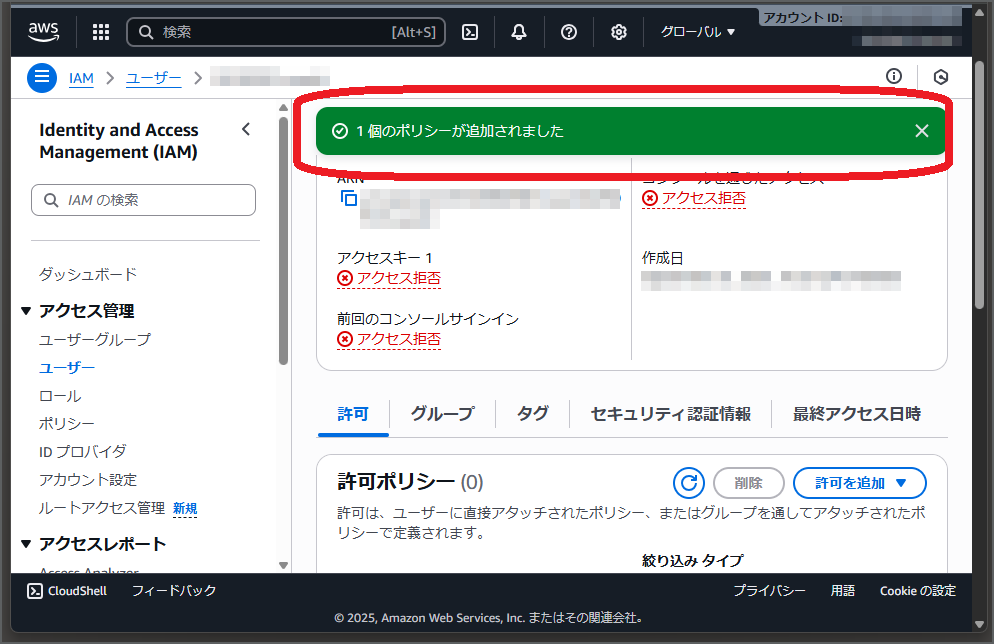Collapse the IAM side navigation panel
This screenshot has height=644, width=994.
pos(246,129)
